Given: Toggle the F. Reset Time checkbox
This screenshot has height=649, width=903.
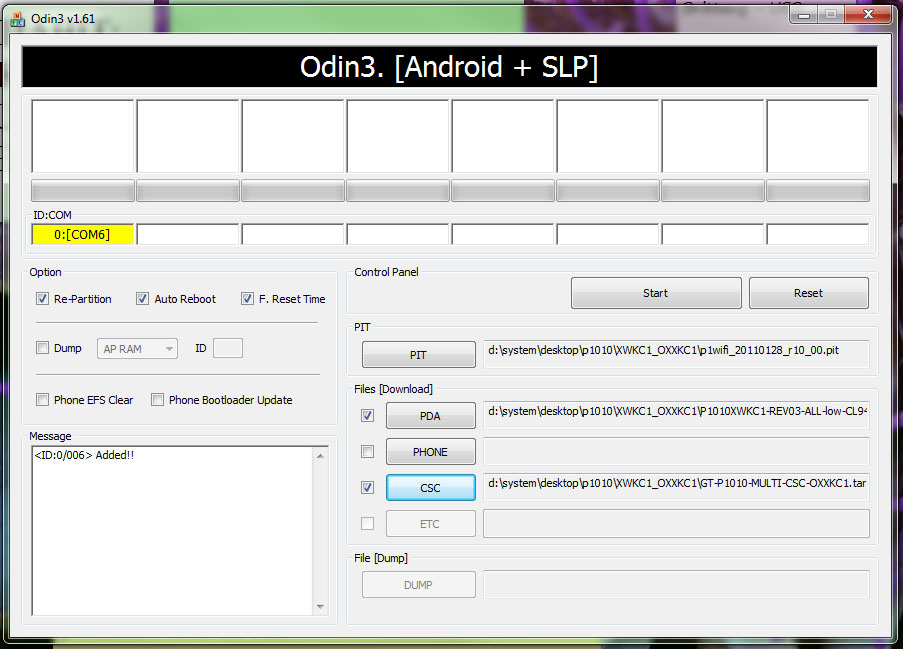Looking at the screenshot, I should 247,298.
